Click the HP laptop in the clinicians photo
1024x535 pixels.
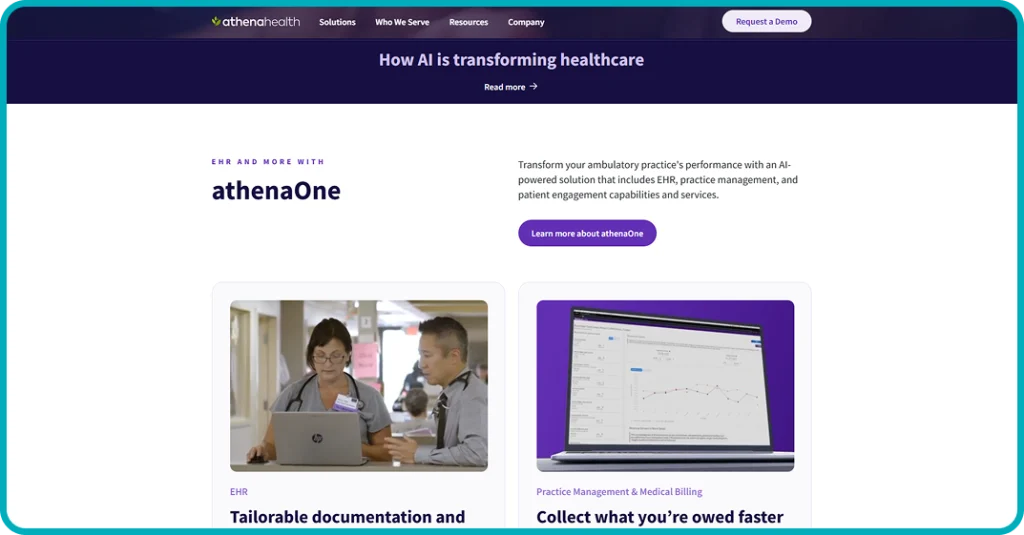tap(317, 438)
